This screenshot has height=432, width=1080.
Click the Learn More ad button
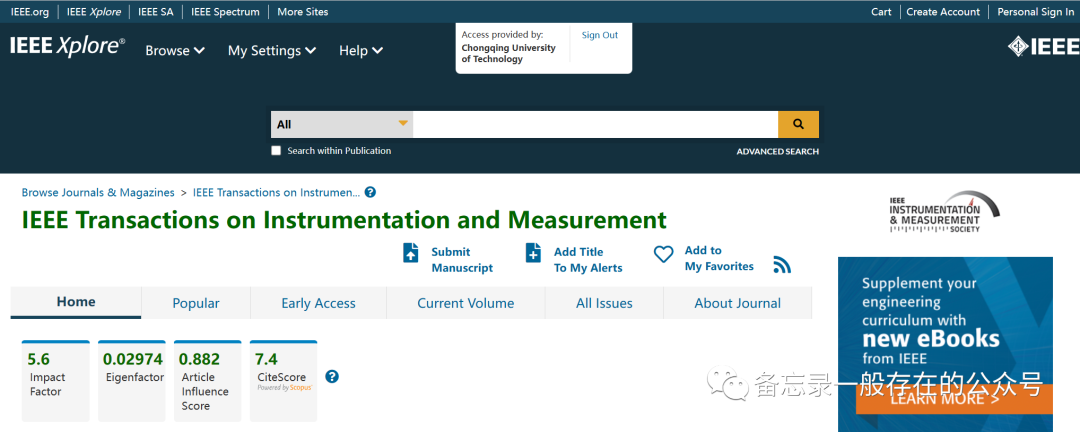[x=954, y=399]
